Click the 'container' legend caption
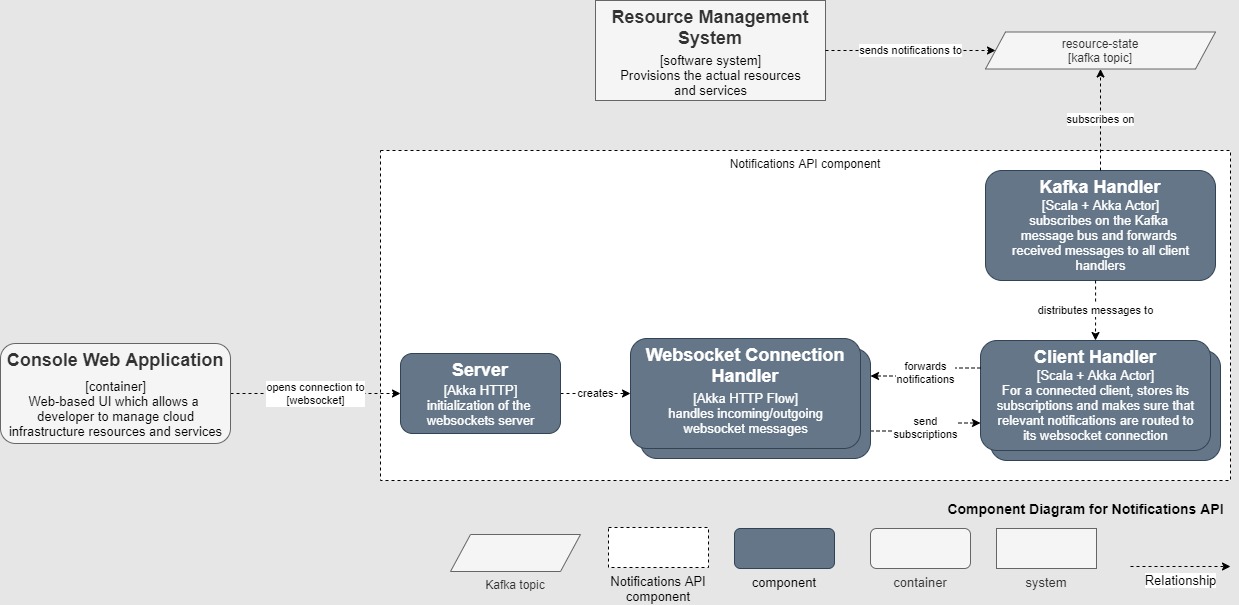This screenshot has width=1239, height=605. pyautogui.click(x=920, y=583)
